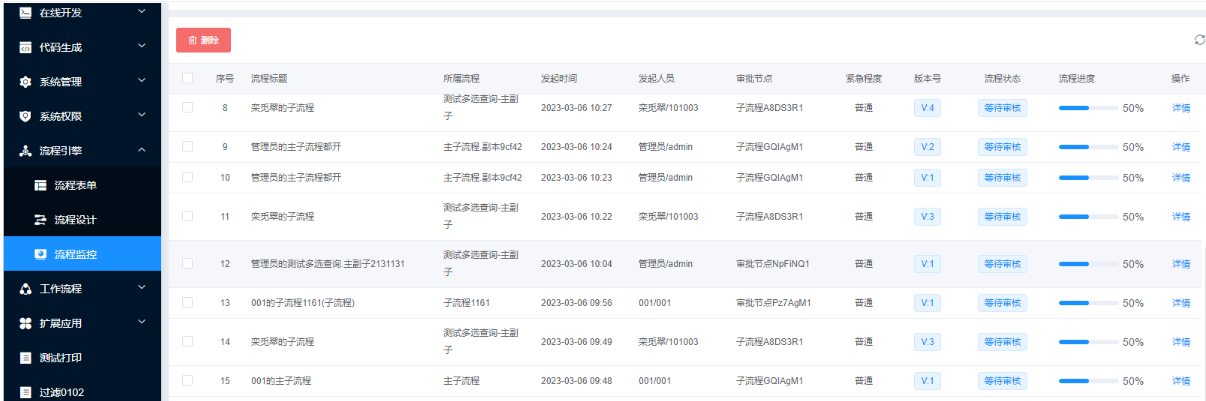Click the 流程状态 column header
The image size is (1206, 401).
click(1002, 78)
